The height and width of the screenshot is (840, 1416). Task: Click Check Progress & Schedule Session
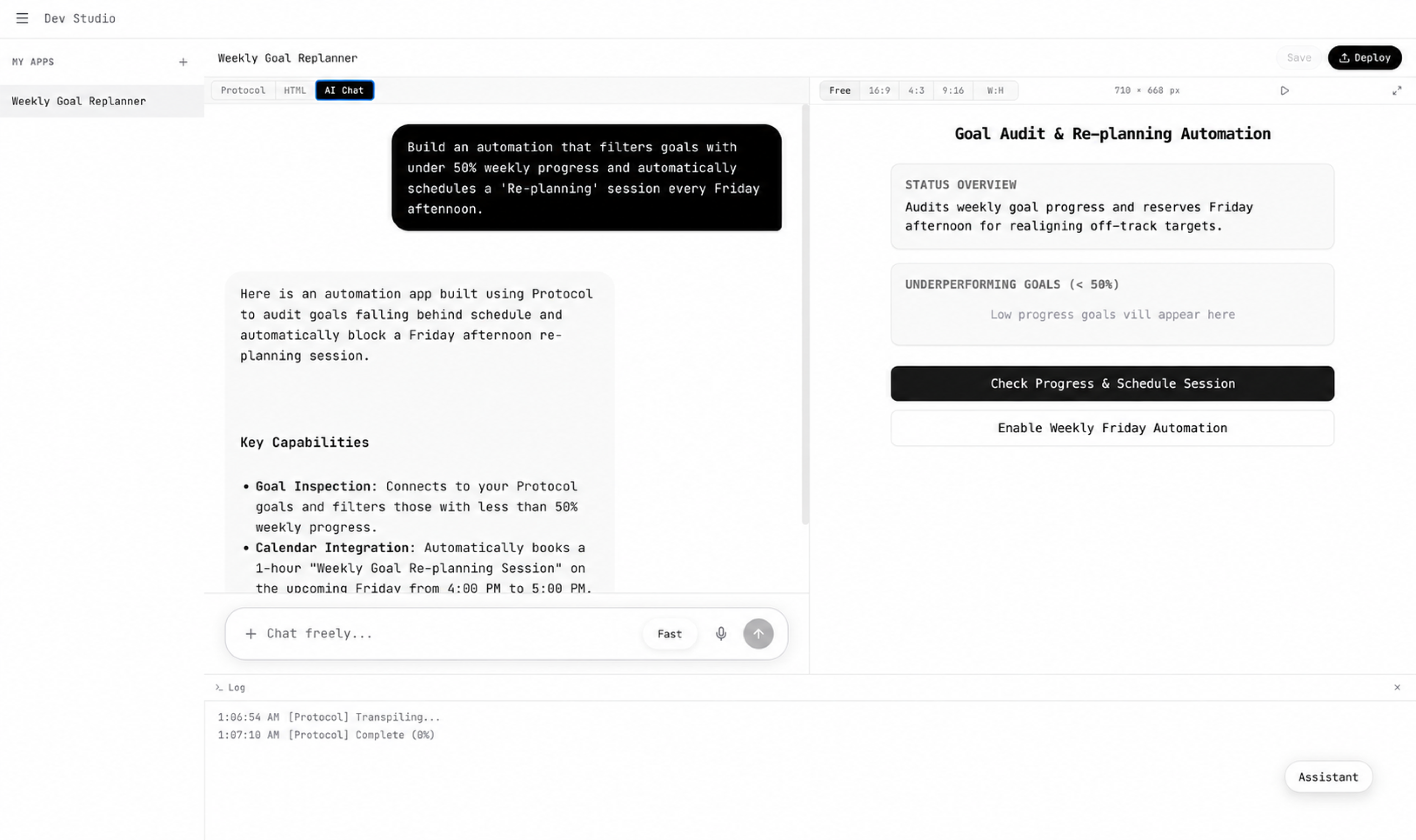pyautogui.click(x=1112, y=384)
